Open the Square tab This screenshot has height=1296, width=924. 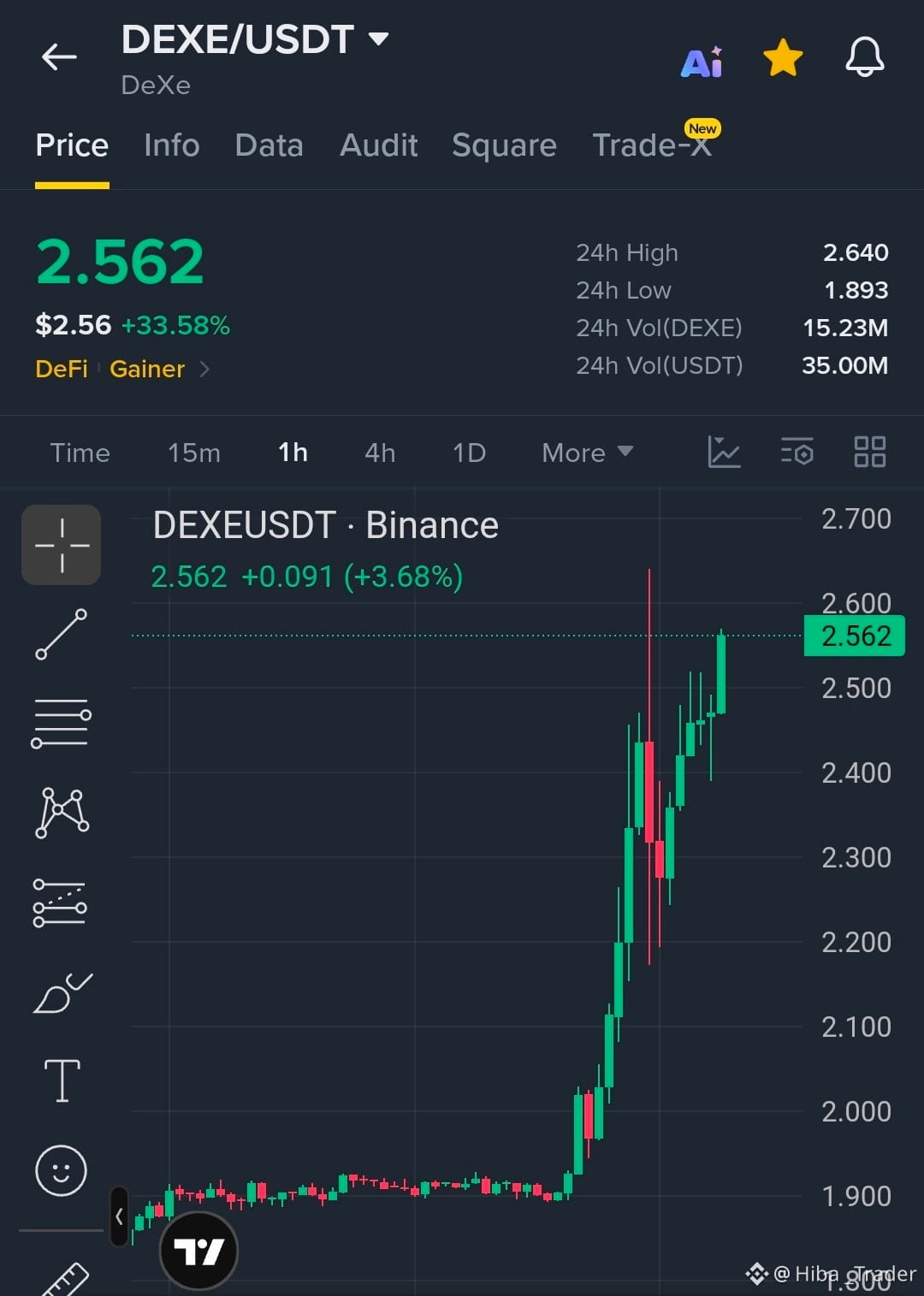click(505, 145)
